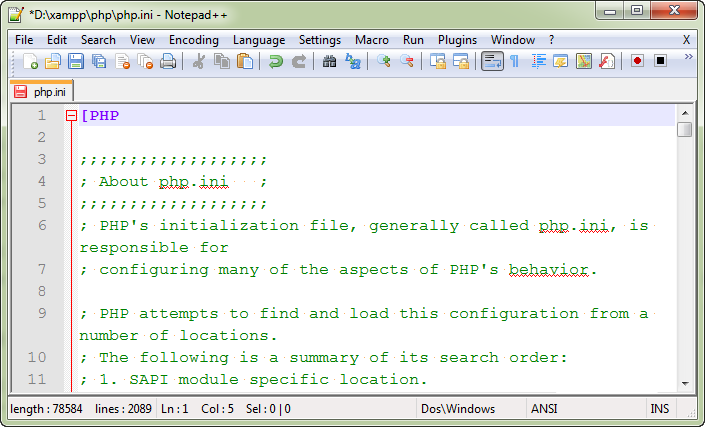Minimize the Notepad++ window
Viewport: 705px width, 427px height.
tap(610, 11)
